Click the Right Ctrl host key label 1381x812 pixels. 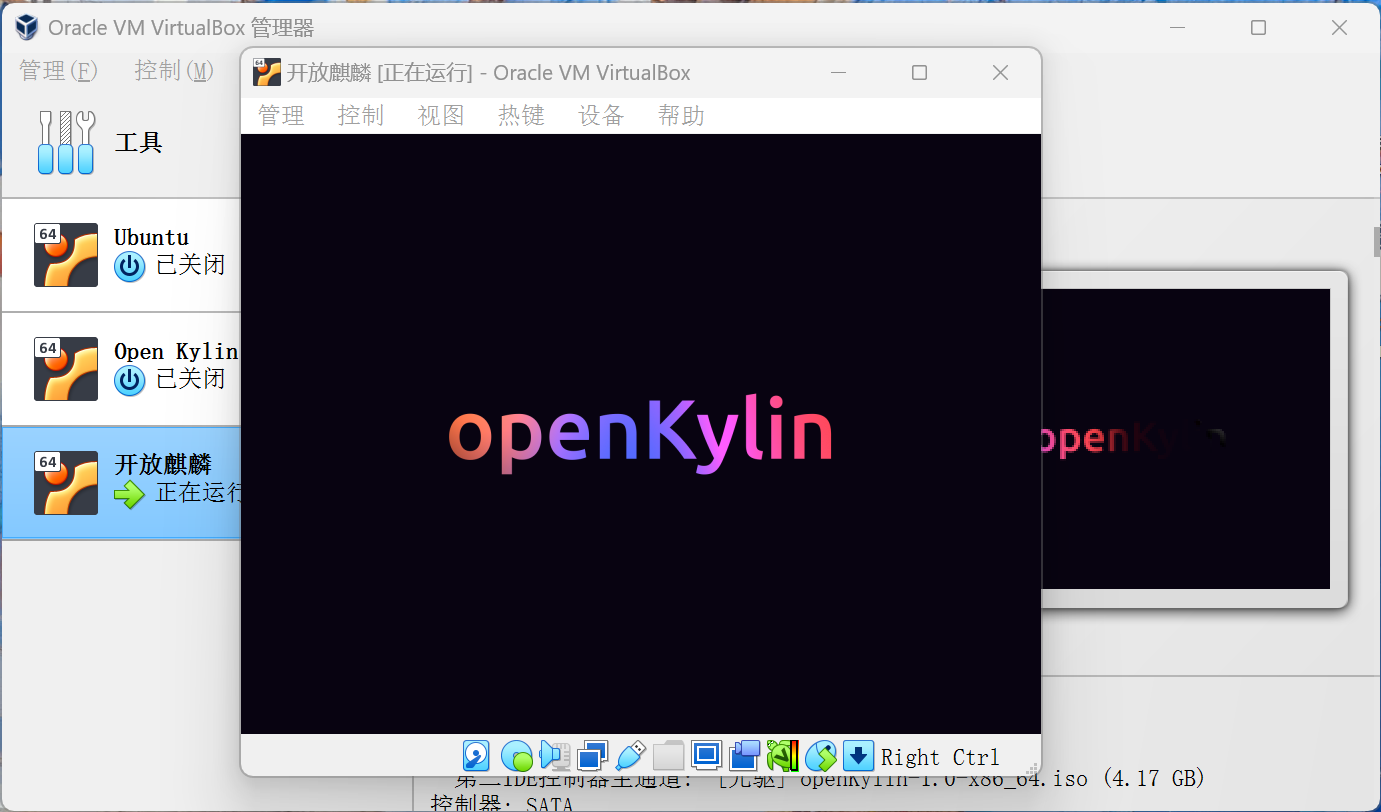pos(940,757)
